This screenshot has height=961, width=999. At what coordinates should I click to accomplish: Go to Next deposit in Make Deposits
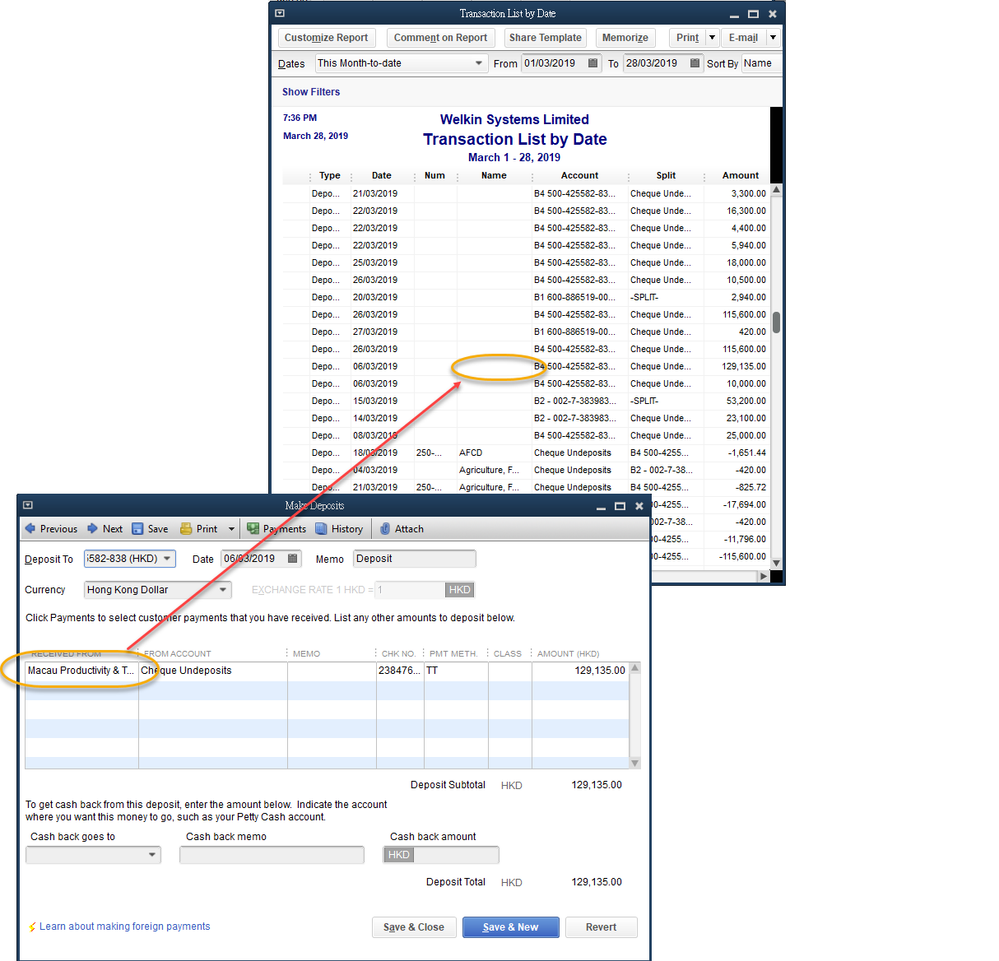(105, 529)
